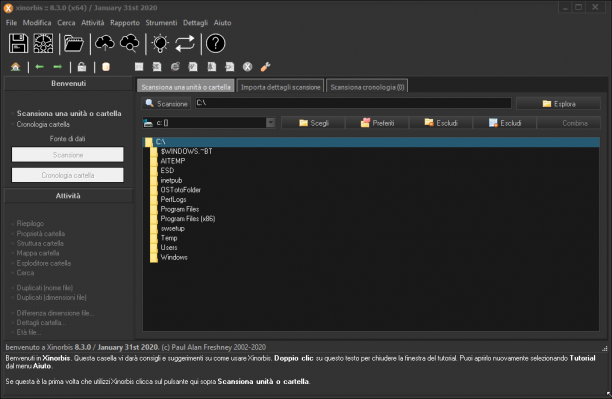
Task: Open the Strumenti menu
Action: pos(161,23)
